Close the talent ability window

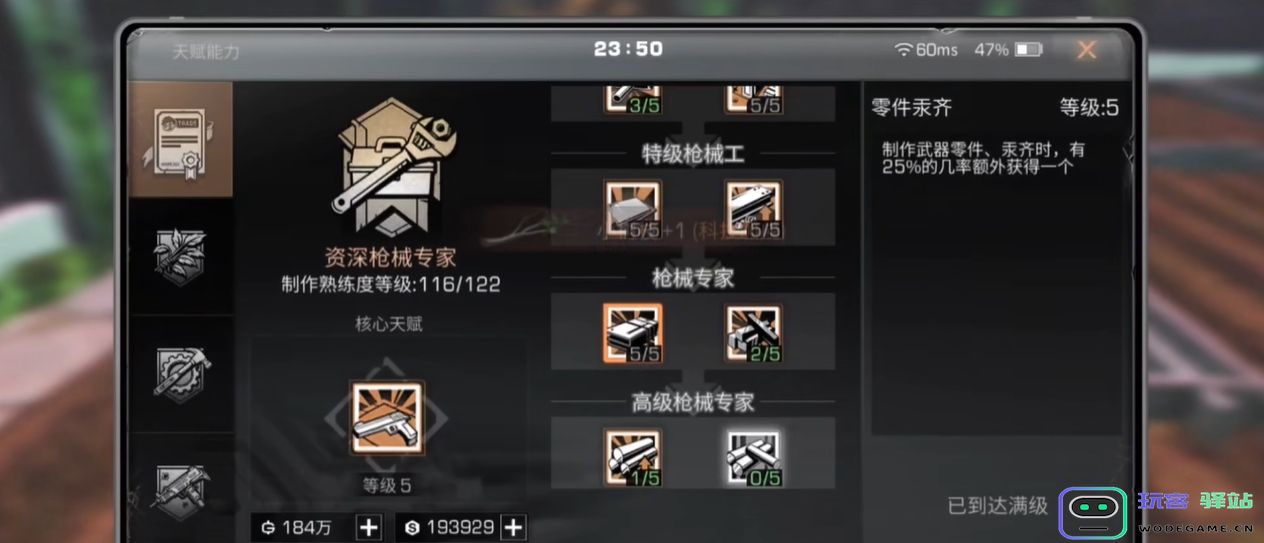coord(1086,49)
